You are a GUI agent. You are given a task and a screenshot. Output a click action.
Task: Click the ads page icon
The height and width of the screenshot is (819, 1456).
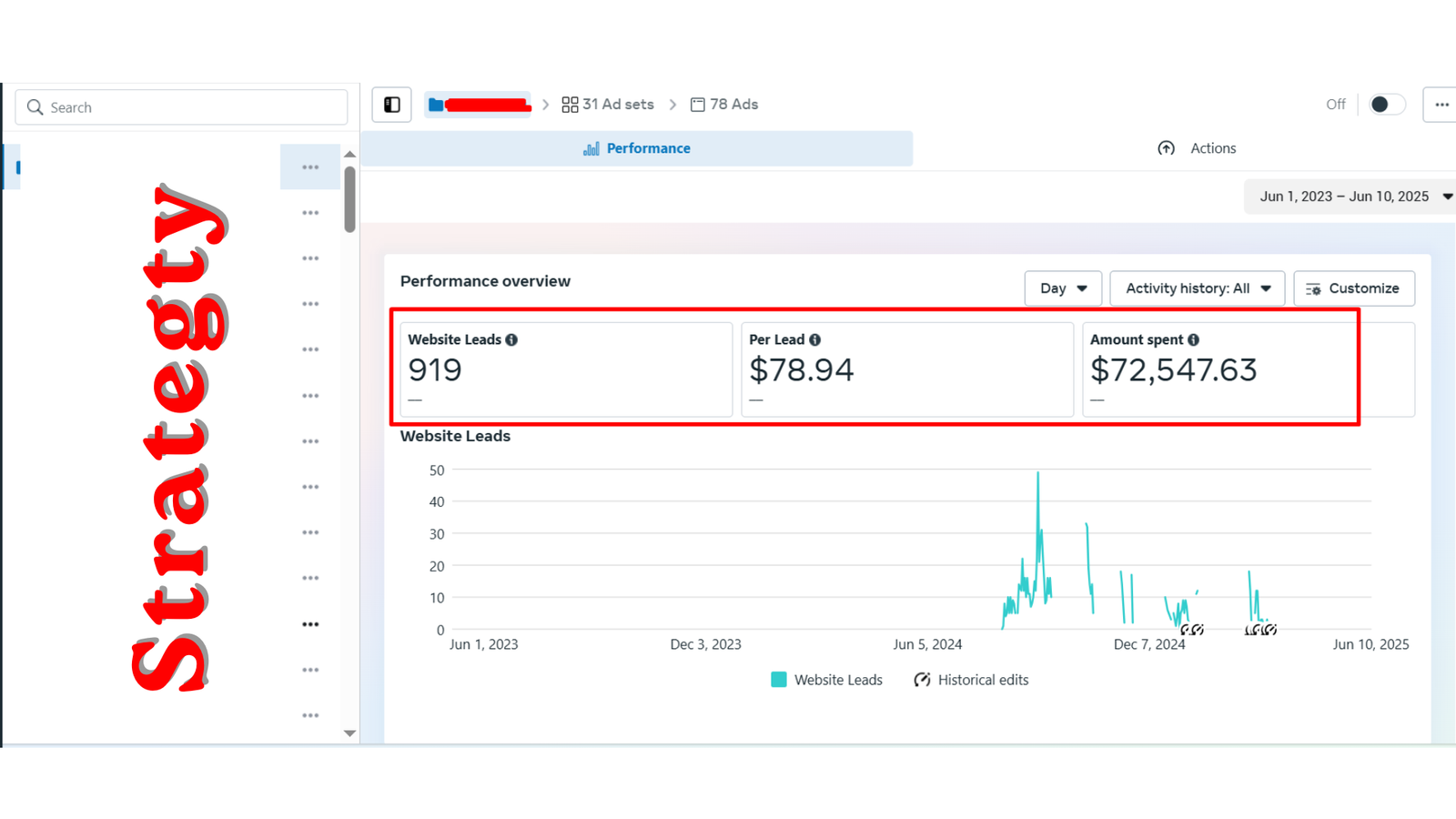(x=698, y=105)
